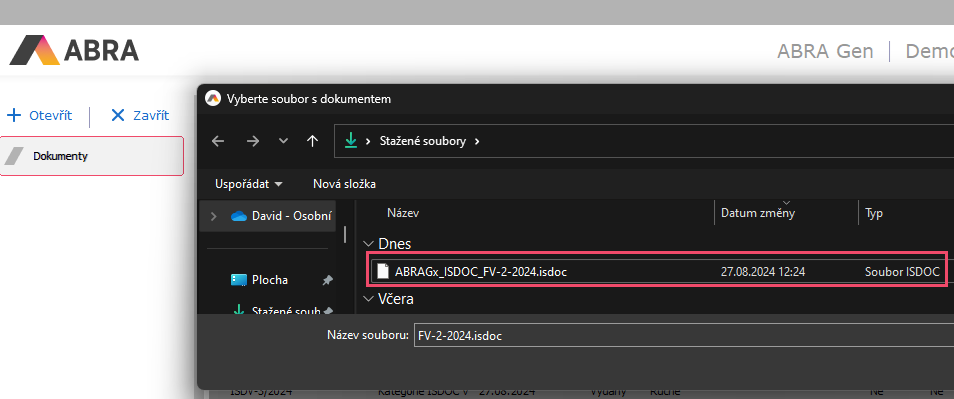Select the Dokumenty tab in sidebar
Viewport: 954px width, 399px height.
pyautogui.click(x=92, y=156)
